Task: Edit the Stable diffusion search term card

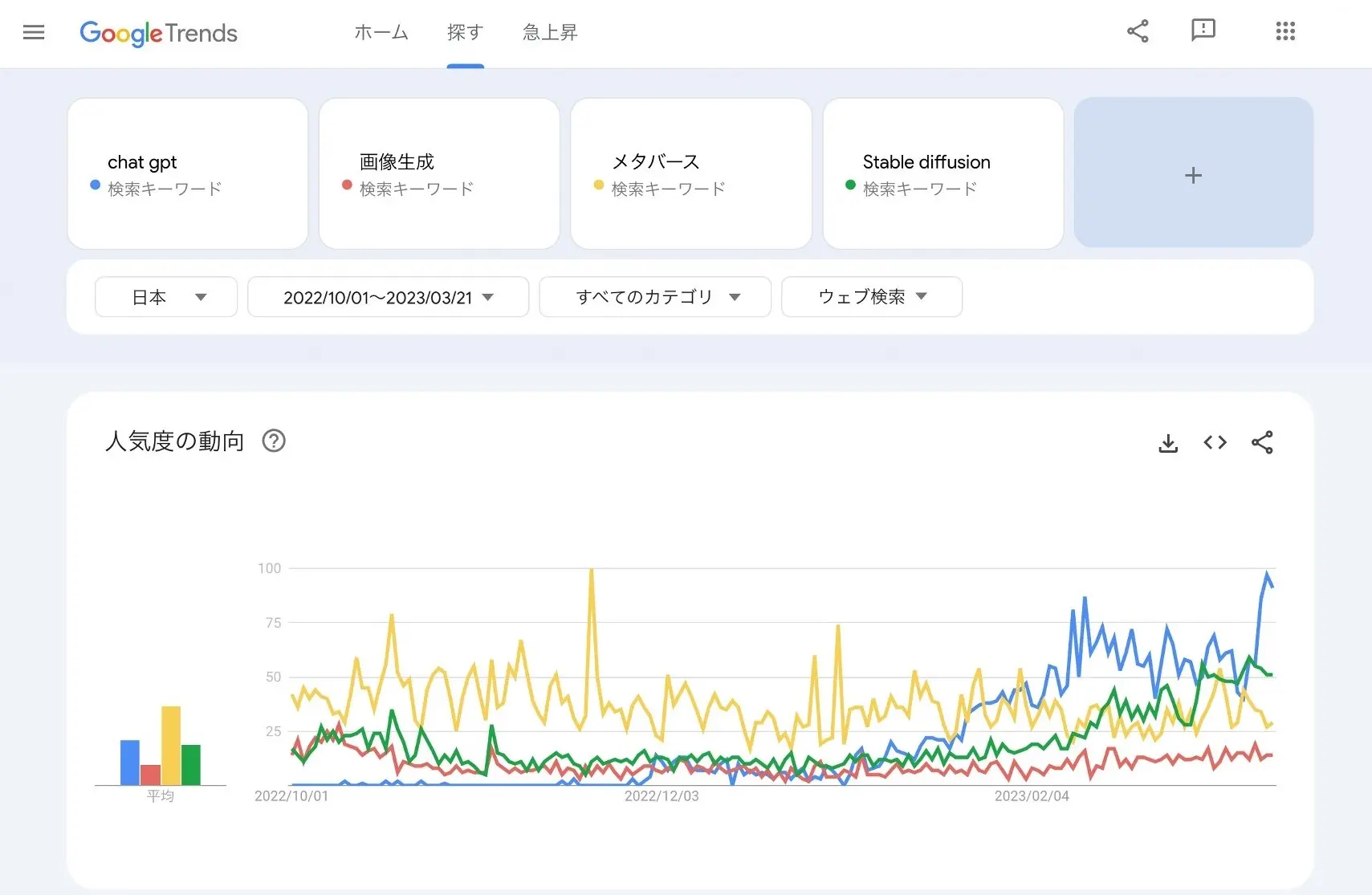Action: (943, 173)
